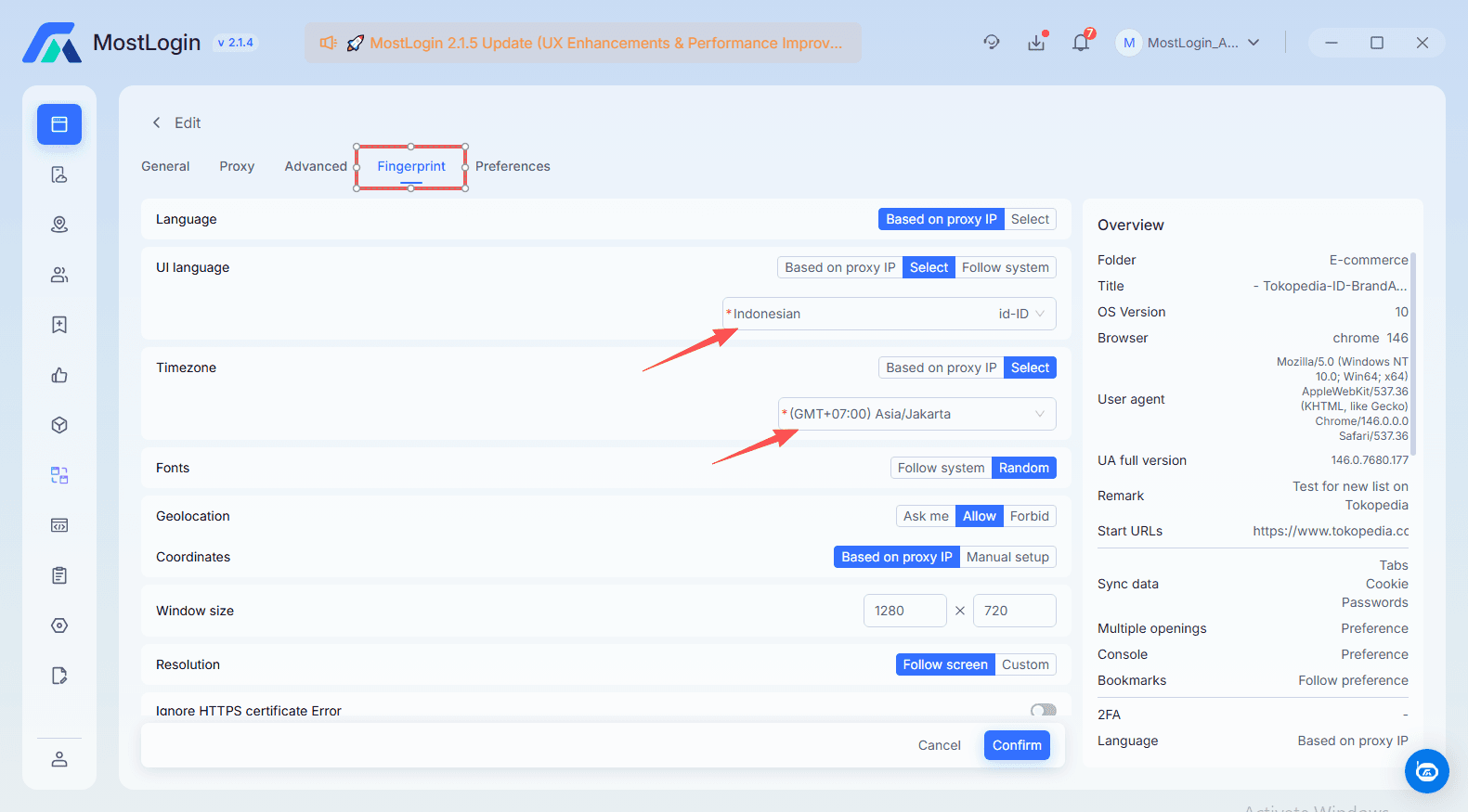1468x812 pixels.
Task: Open the file export sidebar icon
Action: (59, 676)
